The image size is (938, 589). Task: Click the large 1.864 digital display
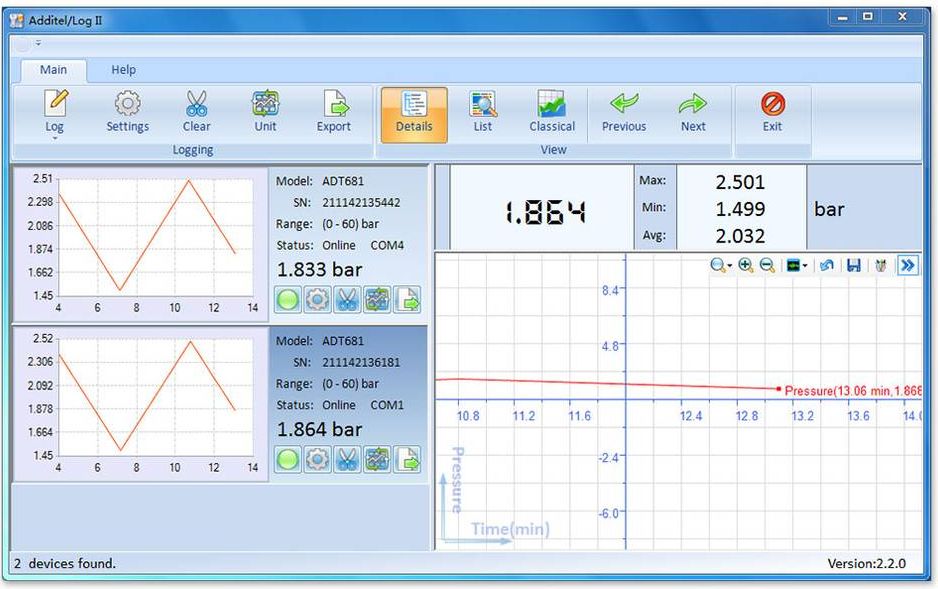tap(544, 212)
